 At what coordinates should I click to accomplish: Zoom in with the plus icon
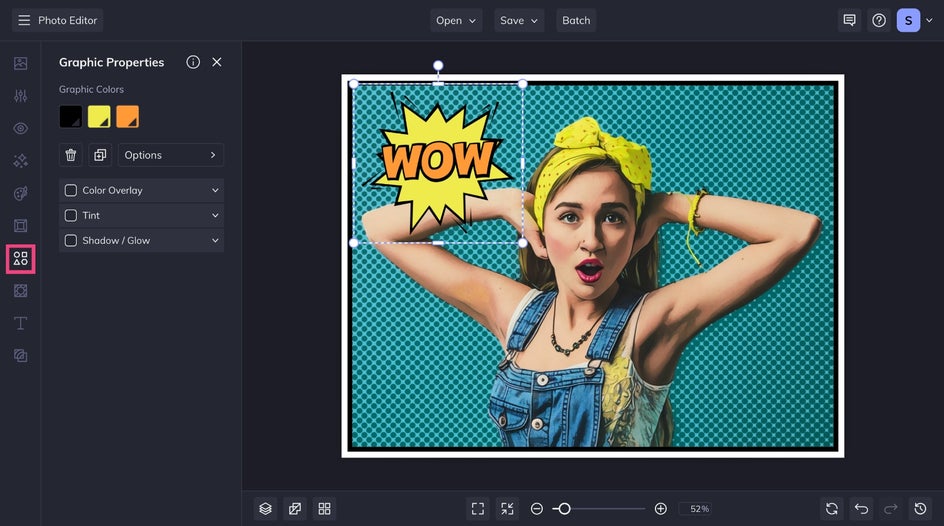click(660, 509)
